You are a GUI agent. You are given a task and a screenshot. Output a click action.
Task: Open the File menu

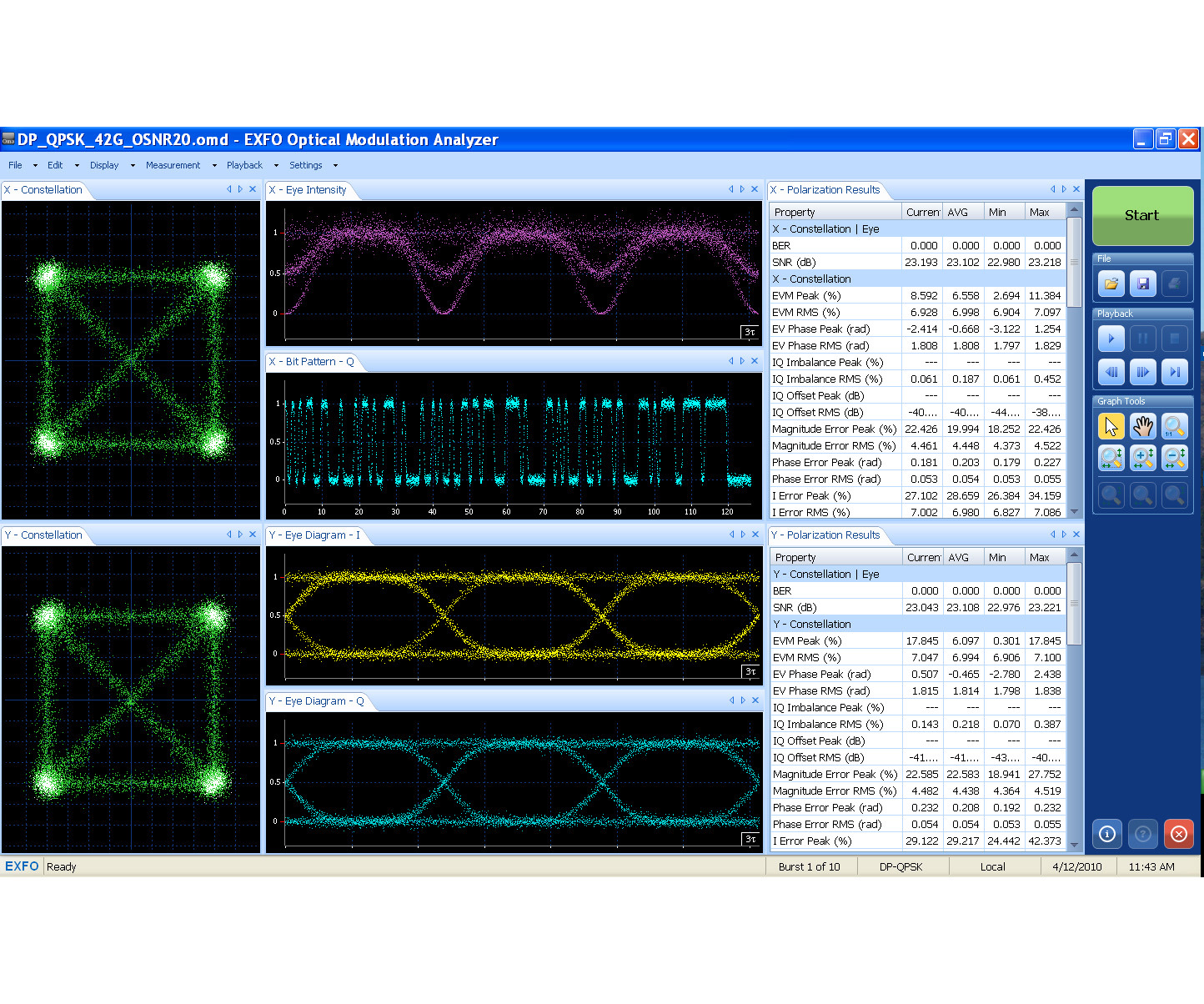click(15, 165)
